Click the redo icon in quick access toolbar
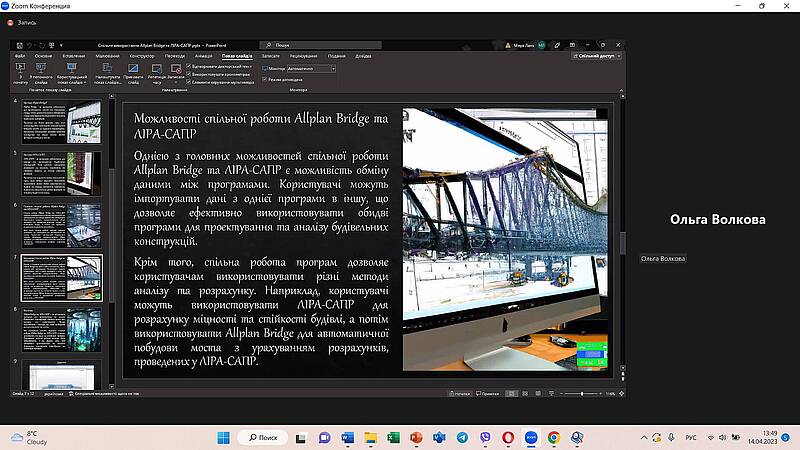The width and height of the screenshot is (800, 450). tap(42, 45)
